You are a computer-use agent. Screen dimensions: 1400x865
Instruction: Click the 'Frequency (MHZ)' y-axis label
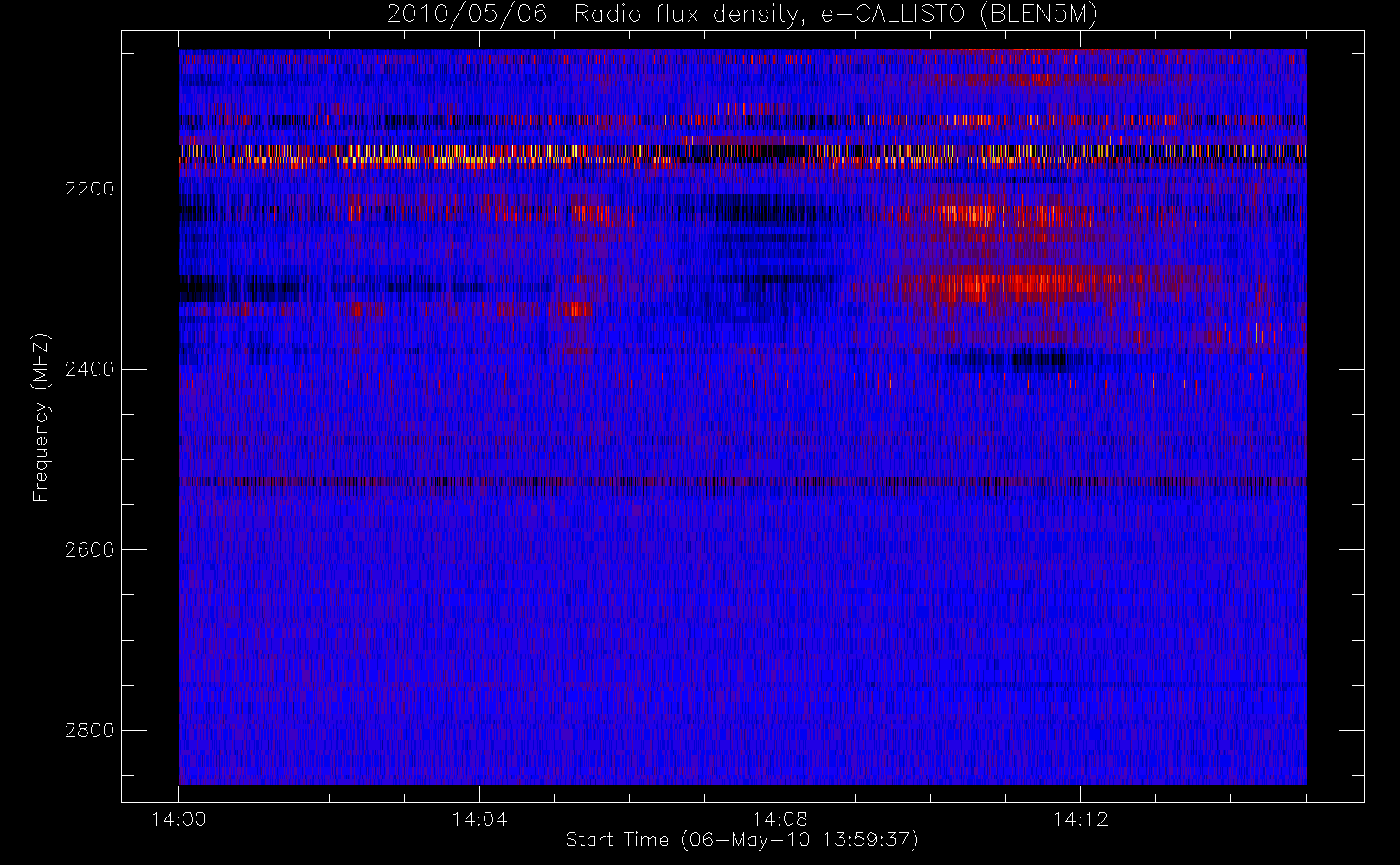point(41,417)
